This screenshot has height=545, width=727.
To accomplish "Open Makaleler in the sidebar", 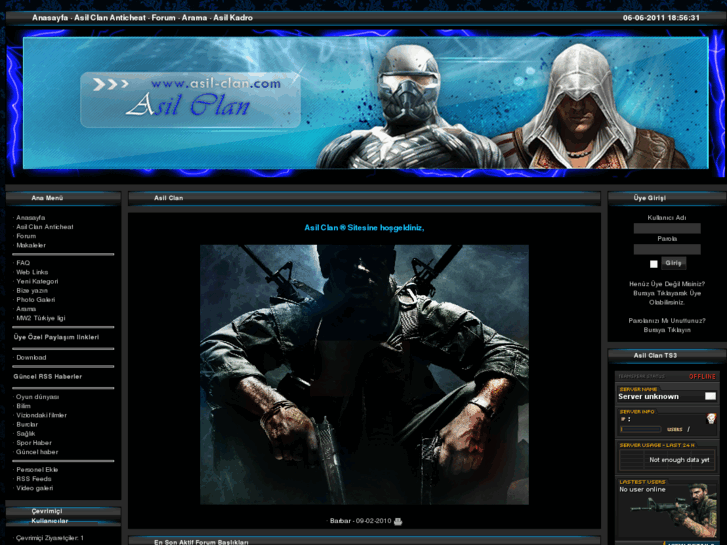I will (31, 245).
